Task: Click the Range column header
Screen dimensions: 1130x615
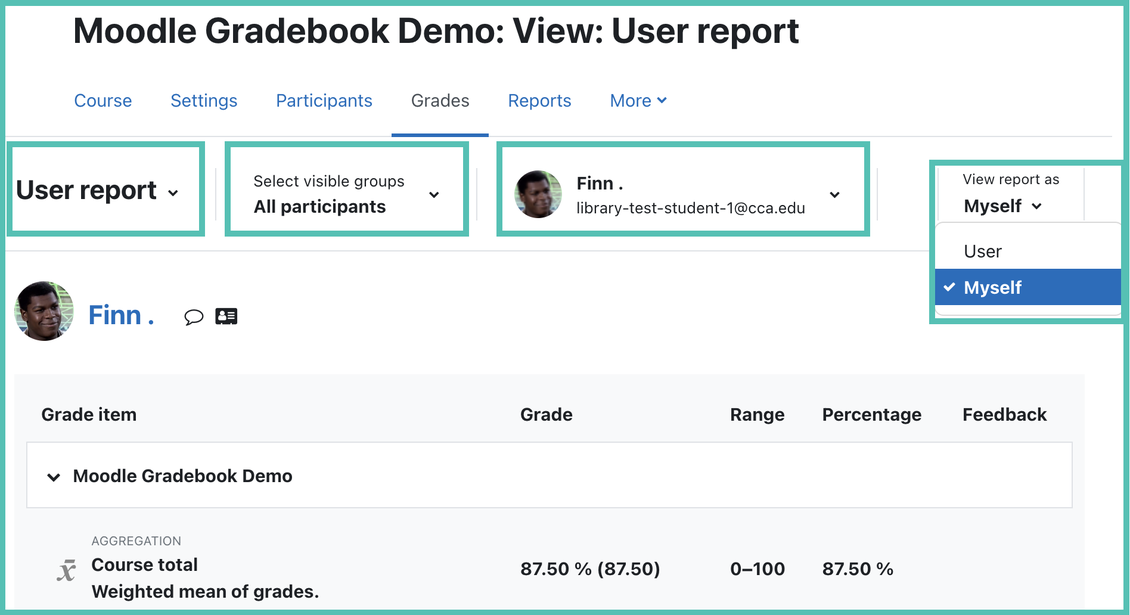Action: [757, 415]
